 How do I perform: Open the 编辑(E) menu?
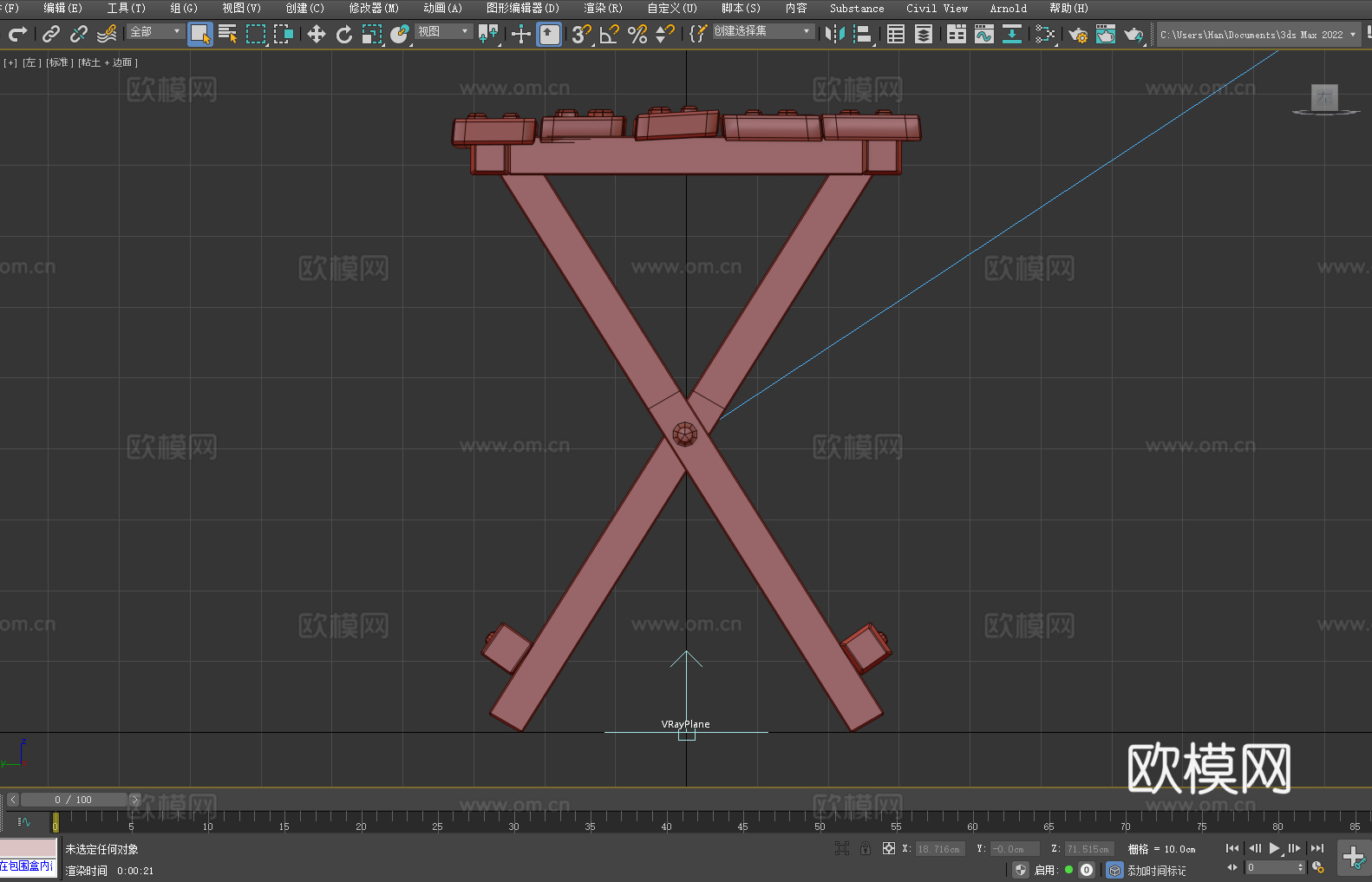62,8
